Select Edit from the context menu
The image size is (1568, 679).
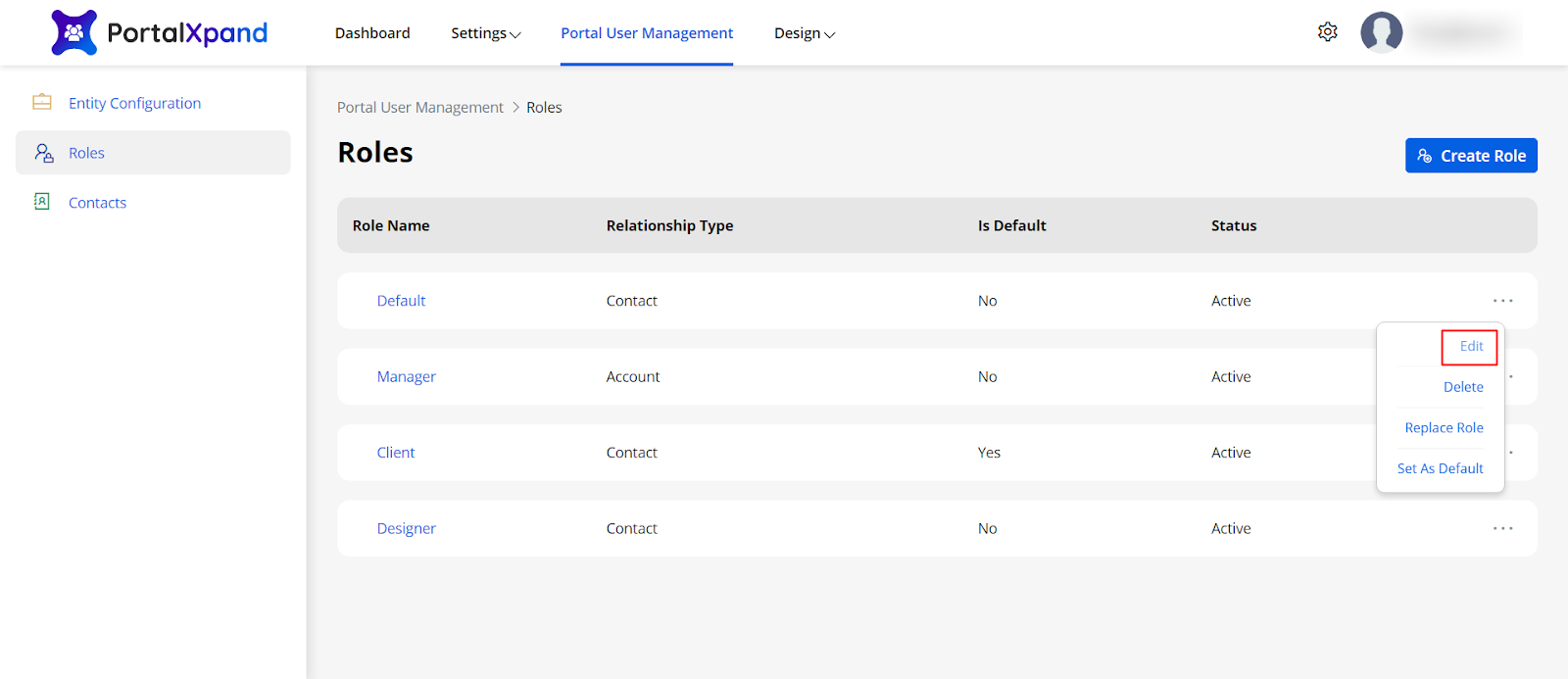coord(1470,346)
